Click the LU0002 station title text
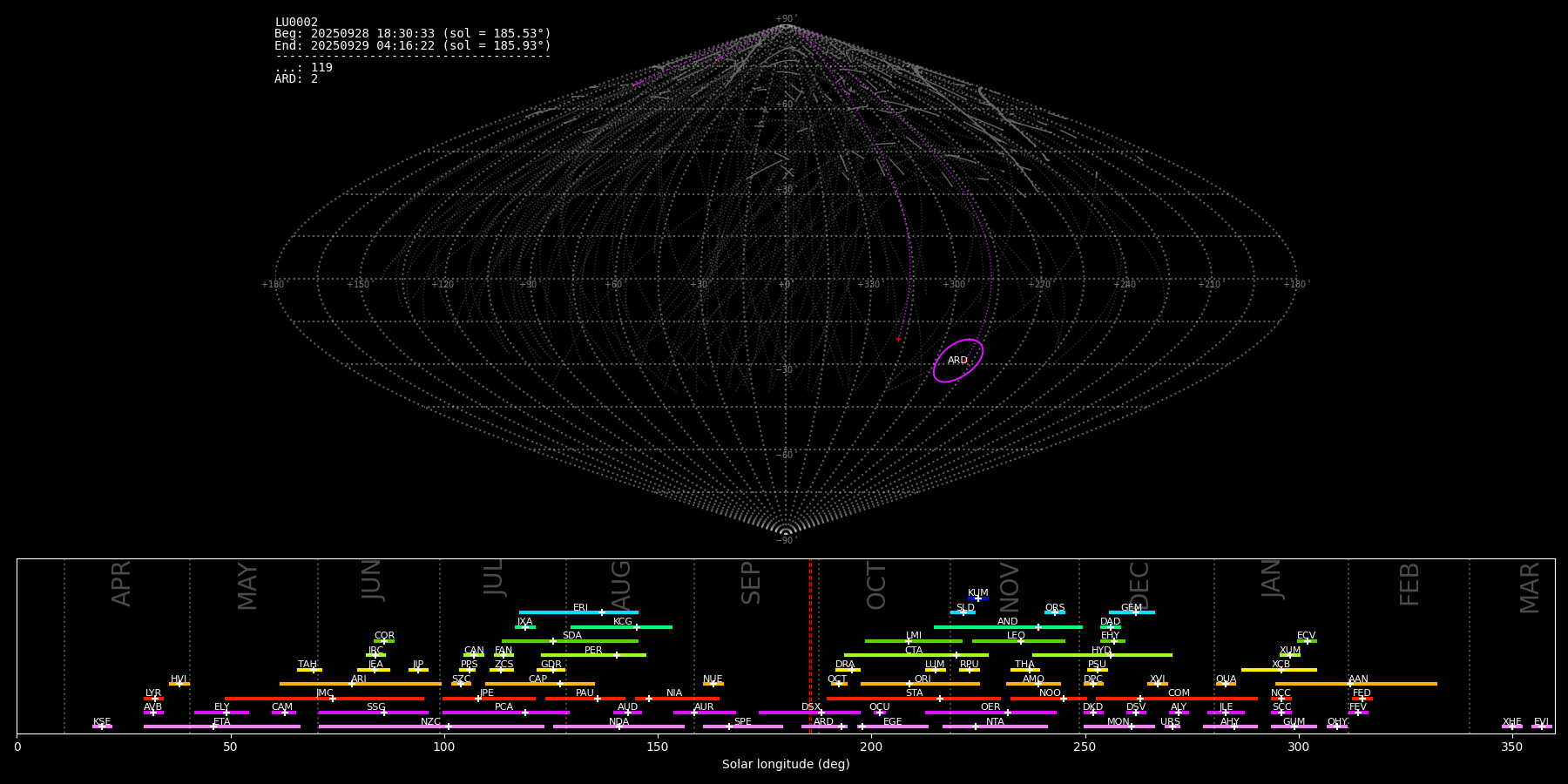 coord(296,23)
